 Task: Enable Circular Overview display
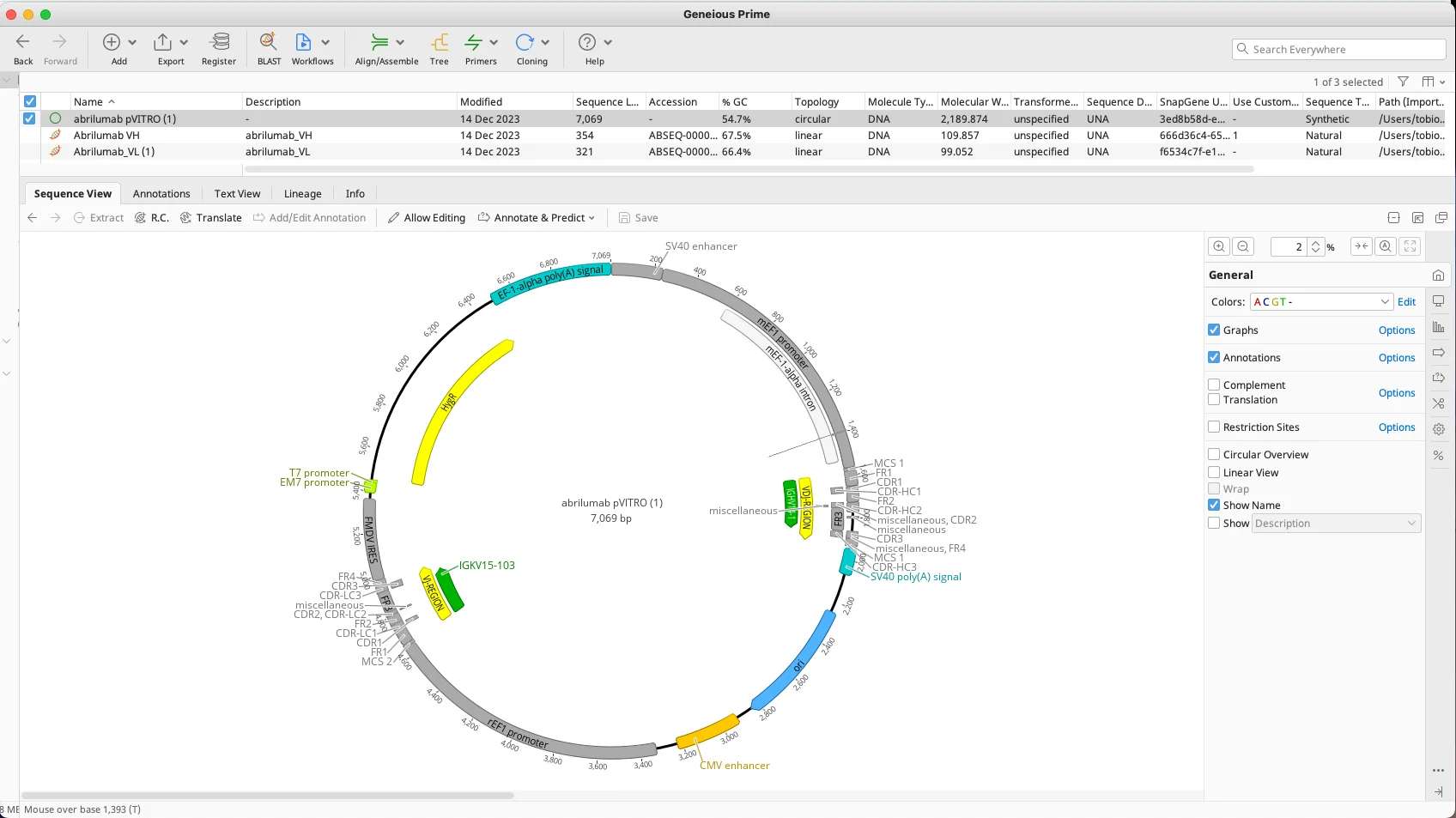pos(1214,454)
